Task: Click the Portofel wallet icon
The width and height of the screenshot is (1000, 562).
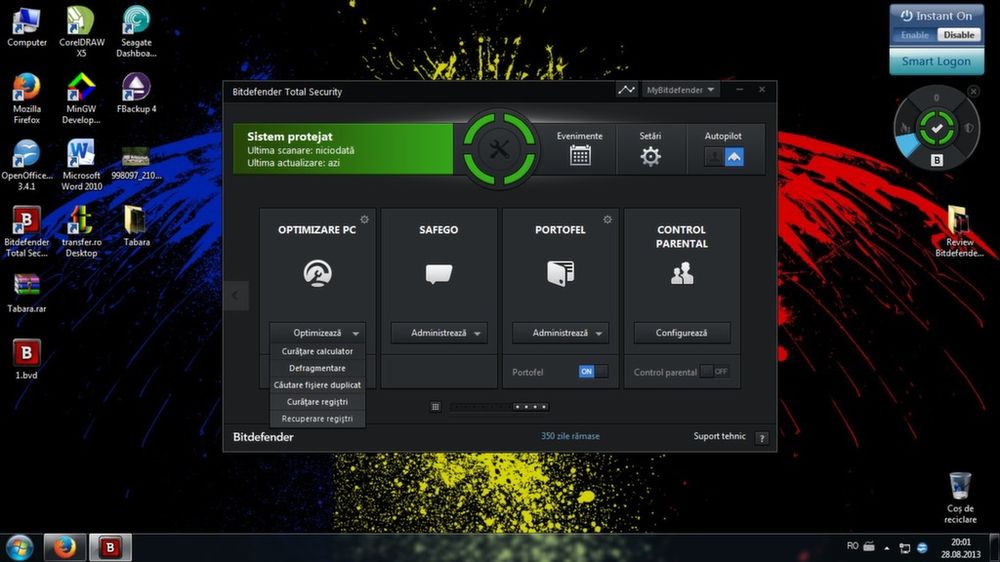Action: tap(560, 273)
